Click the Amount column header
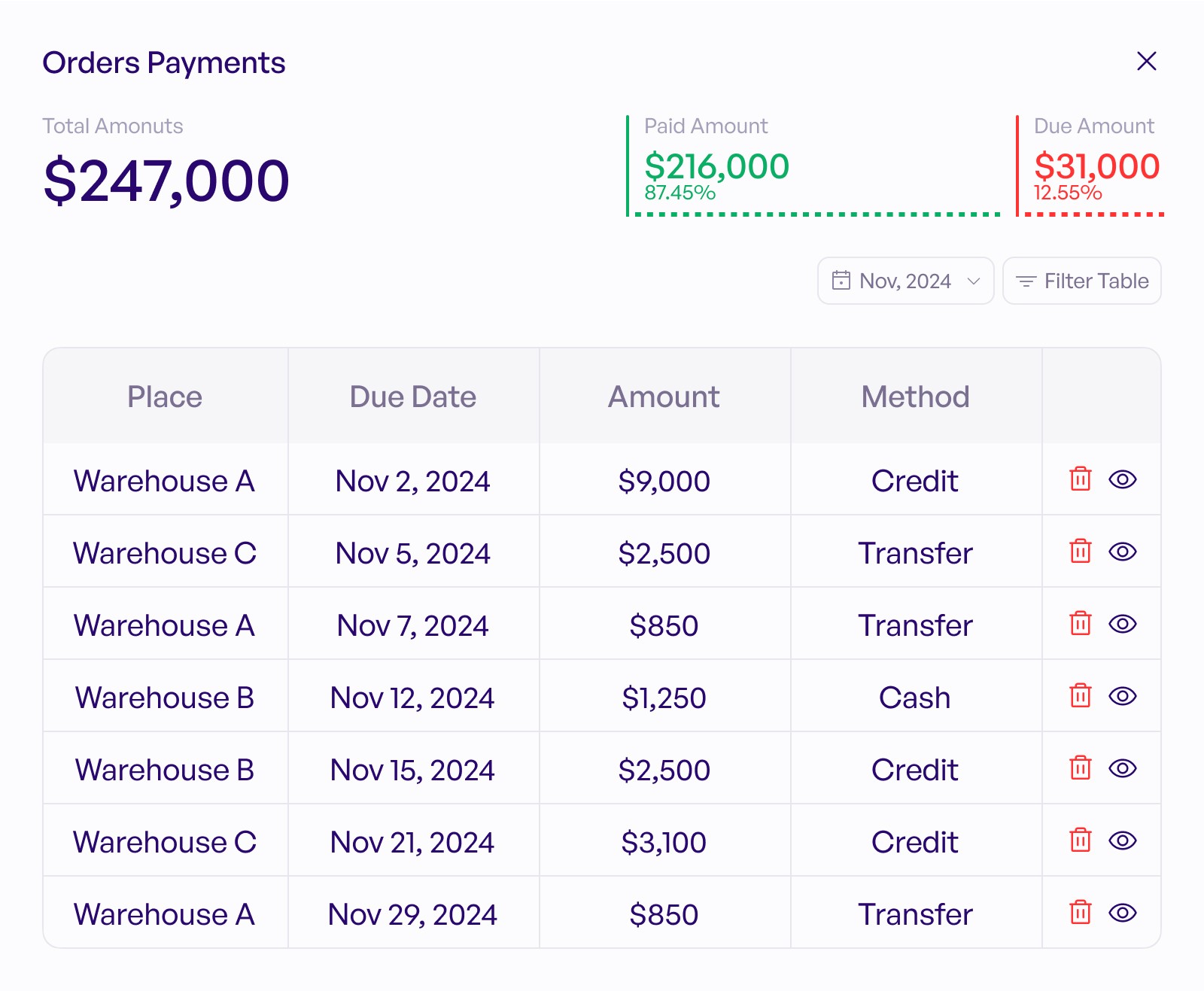This screenshot has width=1204, height=991. [664, 397]
